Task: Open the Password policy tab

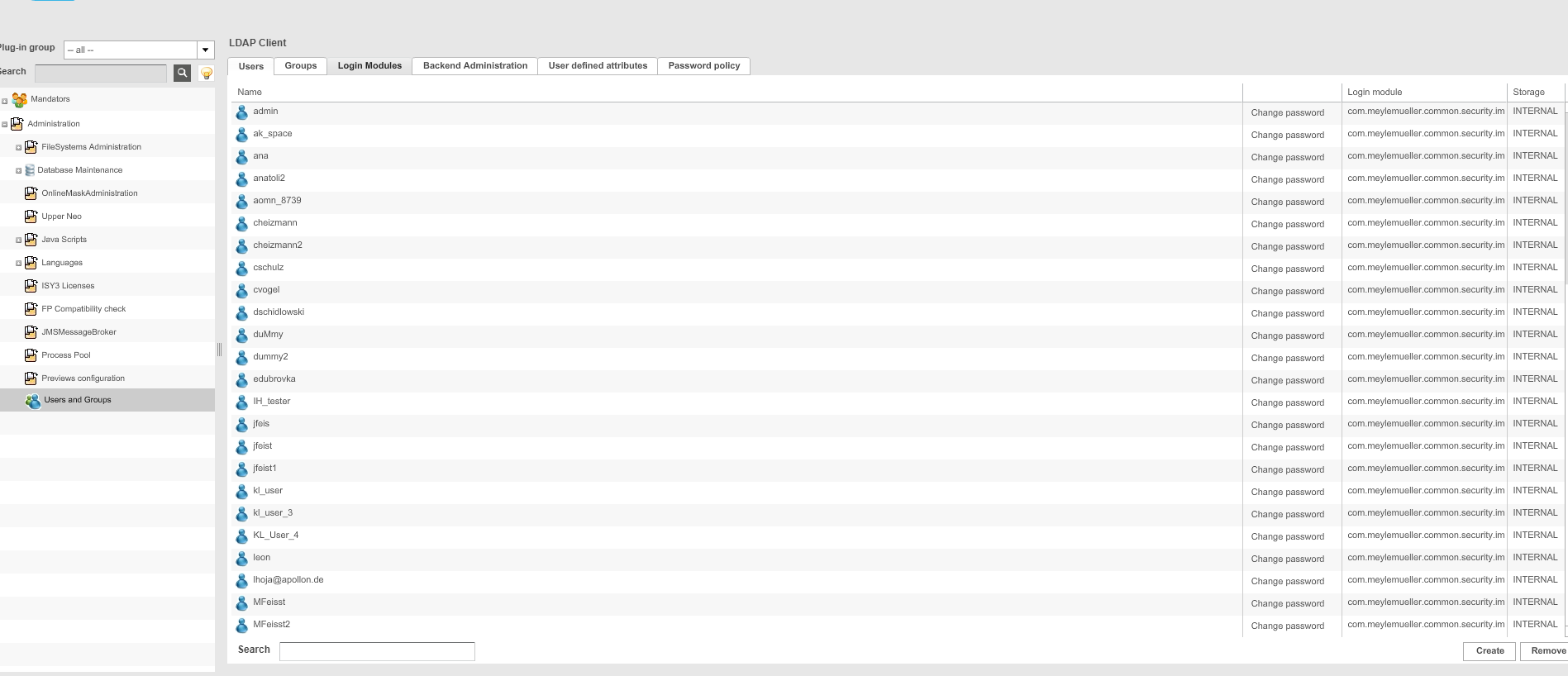Action: pos(704,65)
